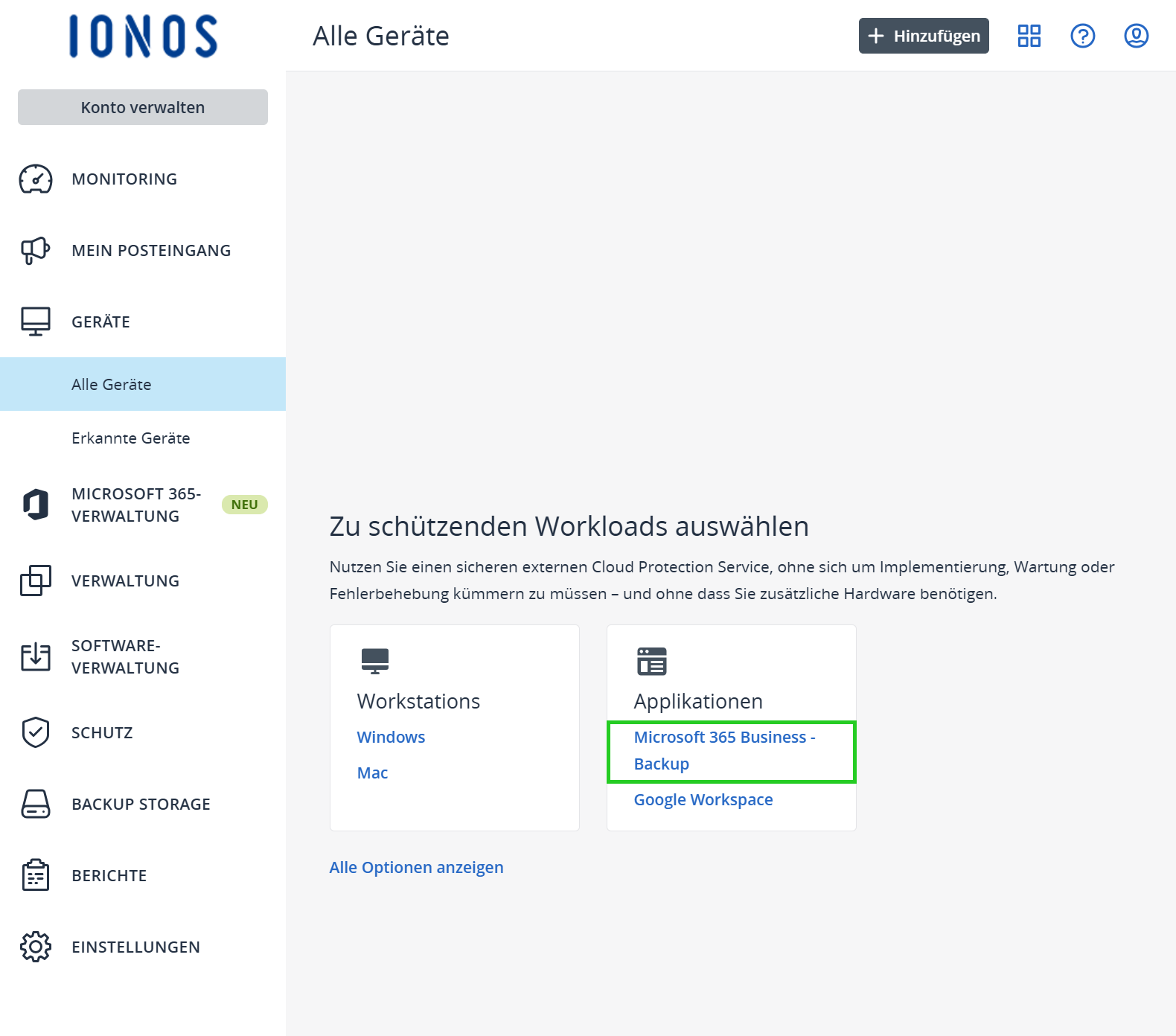Click the Mein Posteingang megaphone icon

[x=33, y=250]
